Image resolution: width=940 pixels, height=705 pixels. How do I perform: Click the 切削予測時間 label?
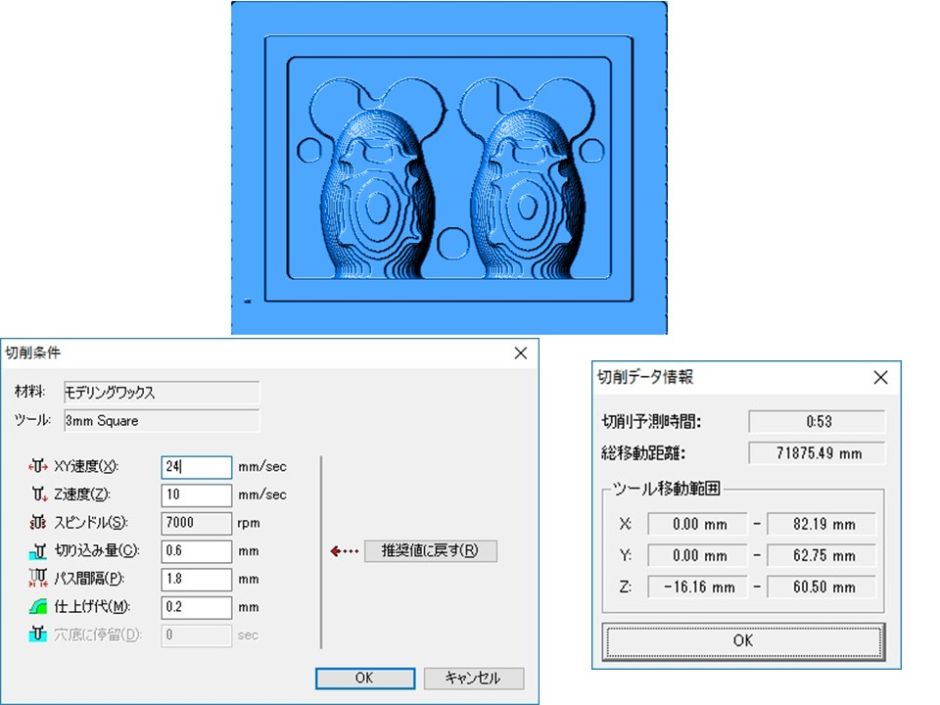click(651, 421)
